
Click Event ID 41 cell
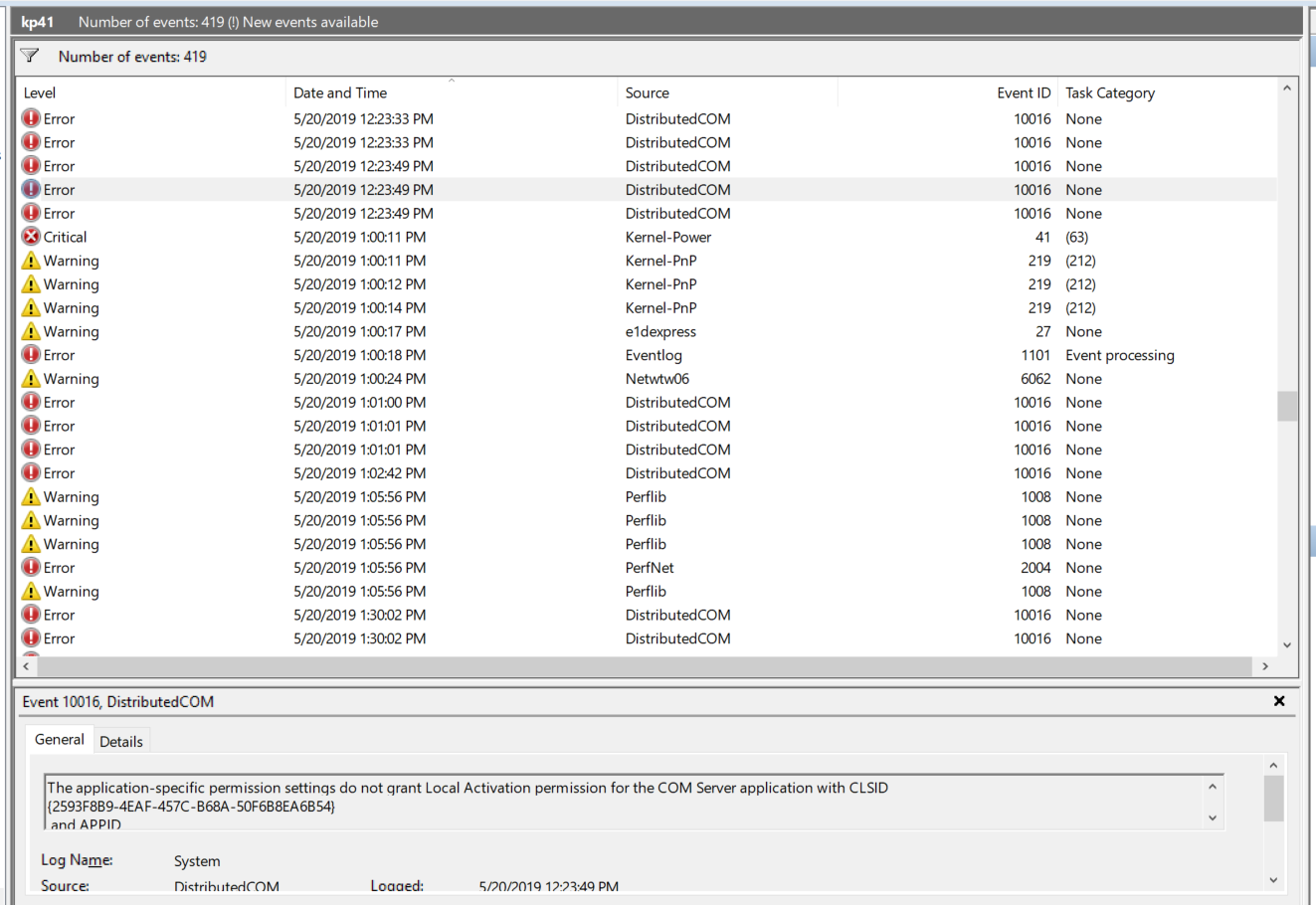point(1042,237)
